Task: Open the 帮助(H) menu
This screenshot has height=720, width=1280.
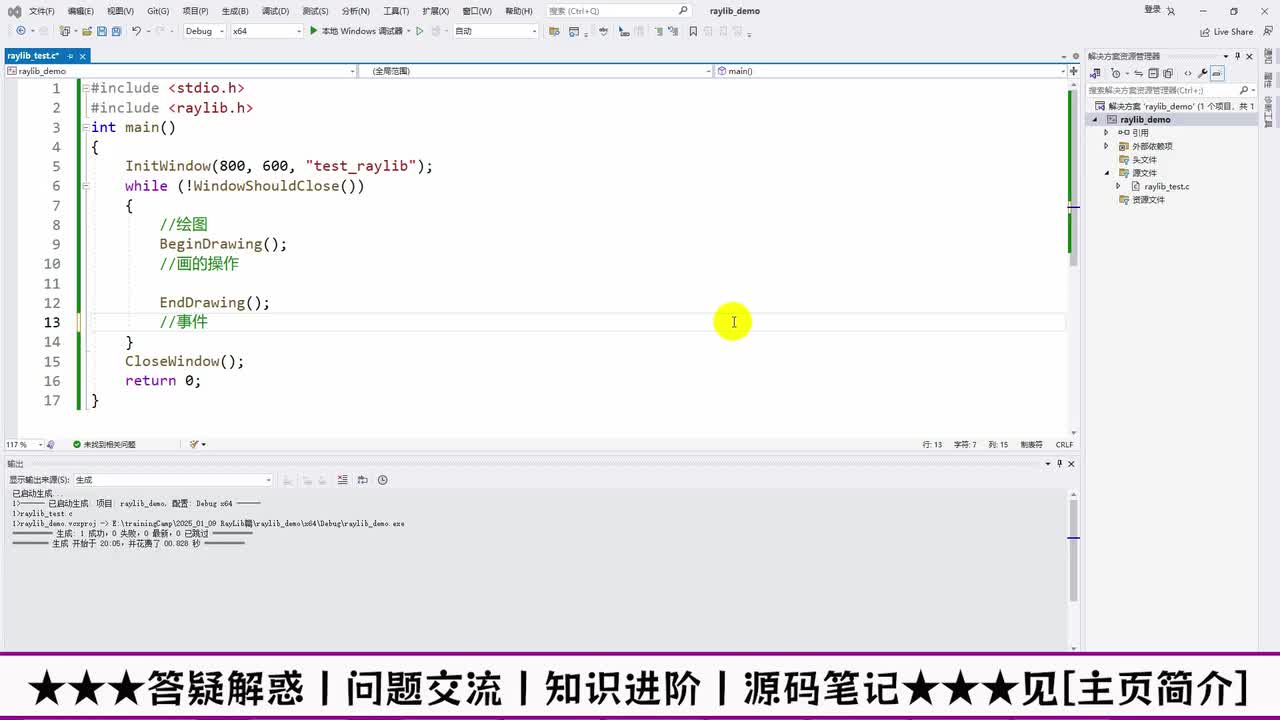Action: (519, 11)
